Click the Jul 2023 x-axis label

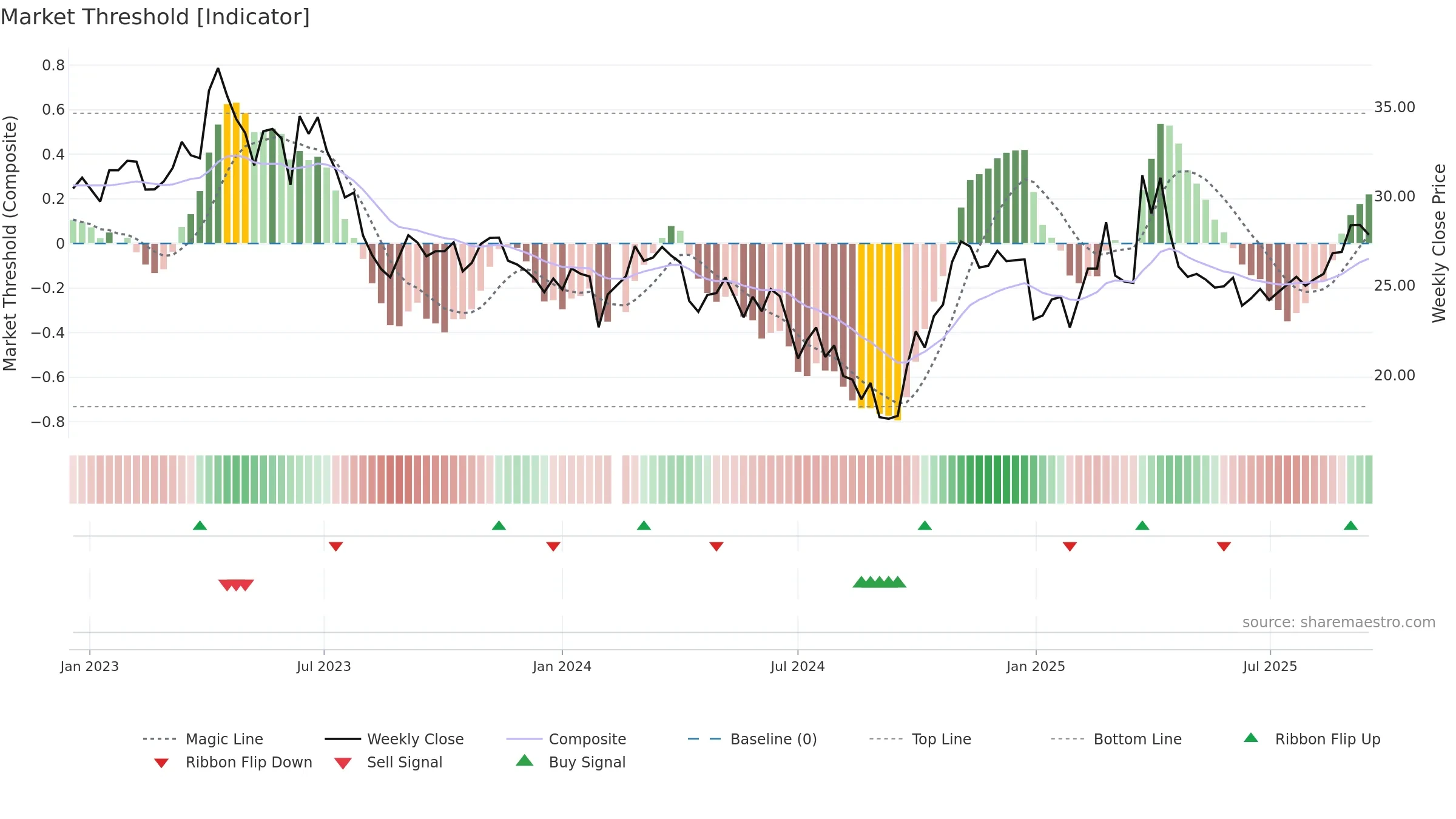pos(324,666)
